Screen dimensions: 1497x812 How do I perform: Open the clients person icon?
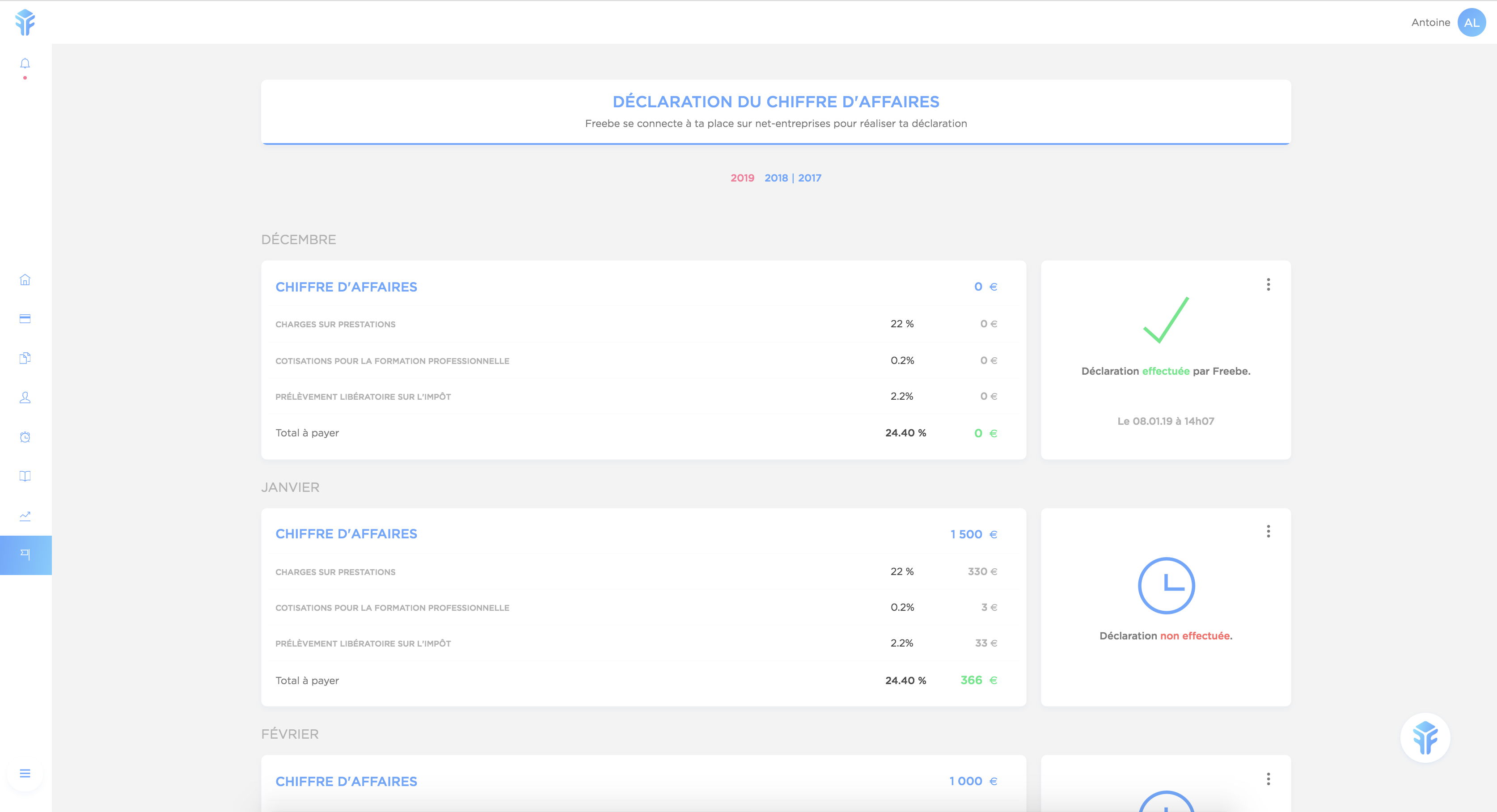coord(25,397)
